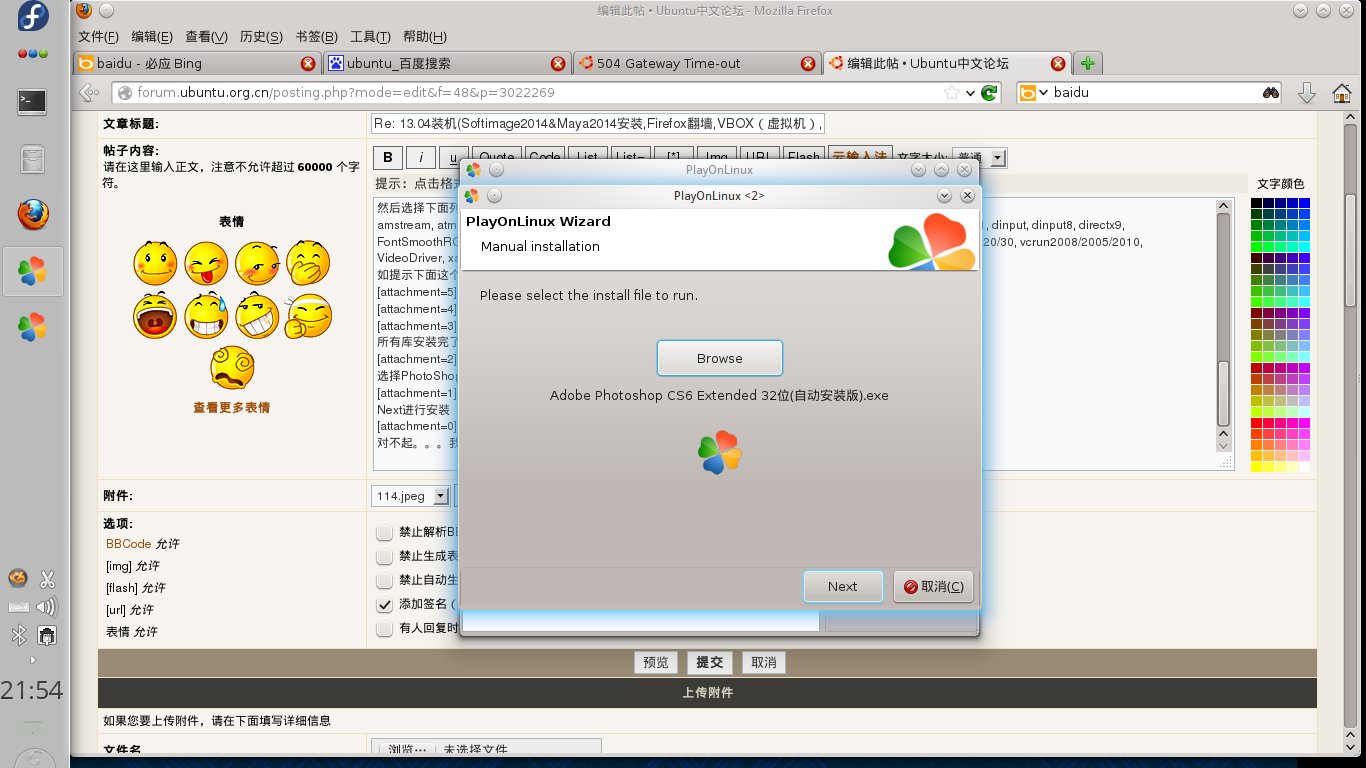Click the 预览 preview button
1366x768 pixels.
[656, 662]
